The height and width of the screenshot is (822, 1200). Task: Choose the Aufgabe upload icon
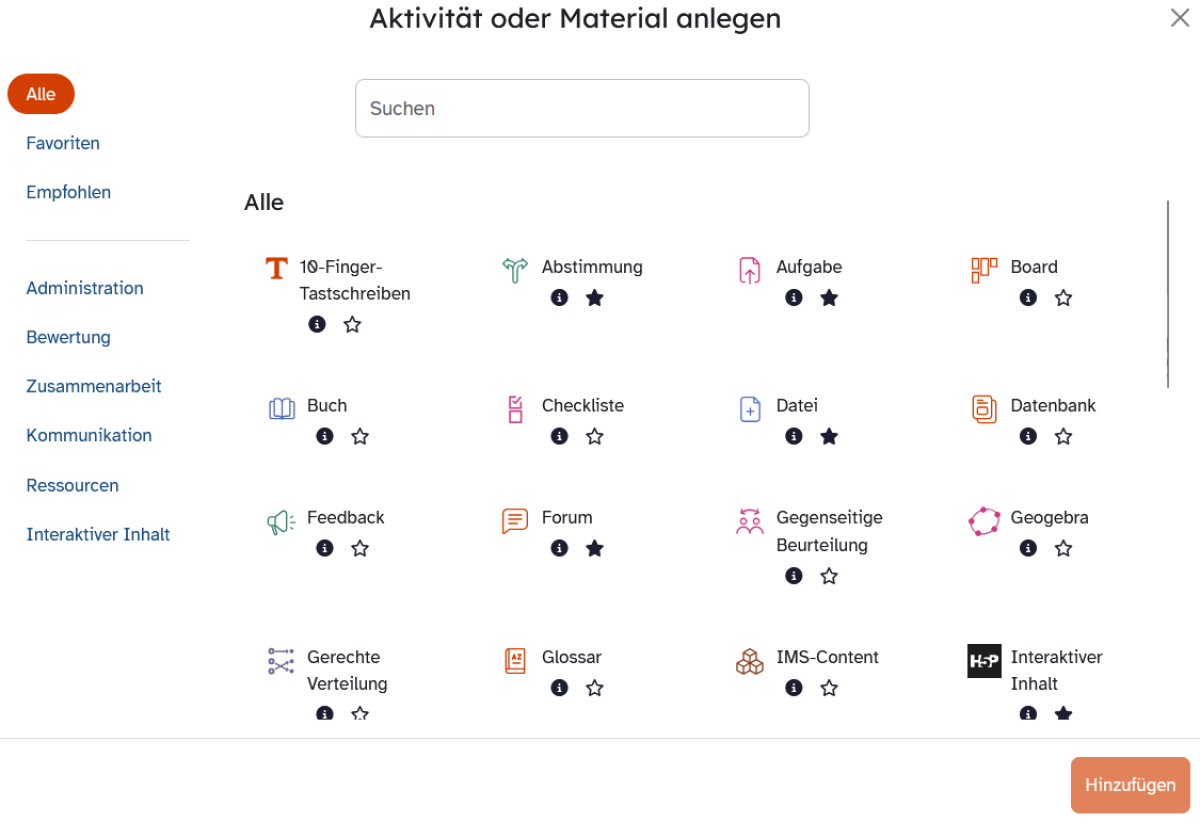point(750,270)
